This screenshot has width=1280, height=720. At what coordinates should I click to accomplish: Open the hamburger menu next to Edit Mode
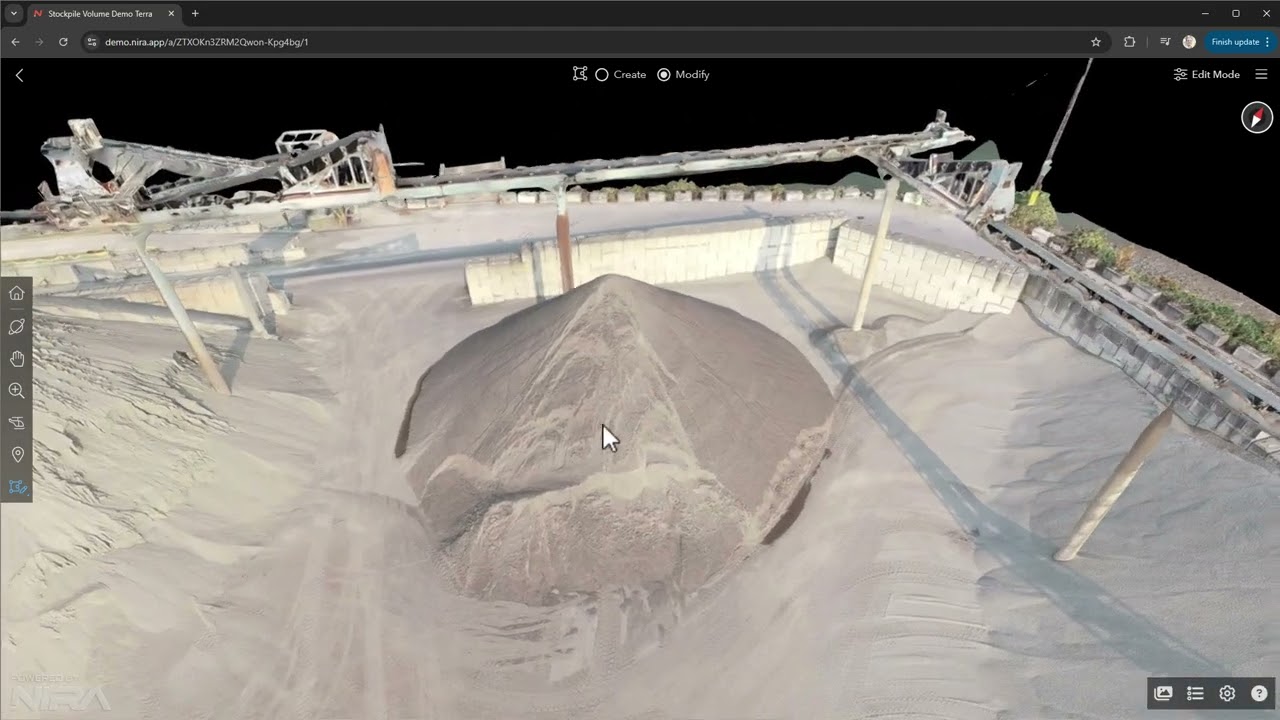[1261, 74]
